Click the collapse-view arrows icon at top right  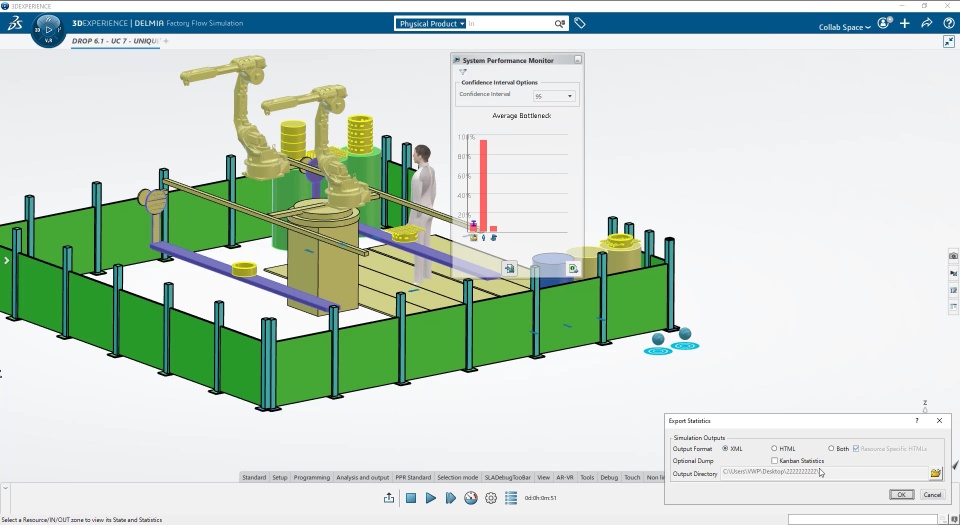948,42
